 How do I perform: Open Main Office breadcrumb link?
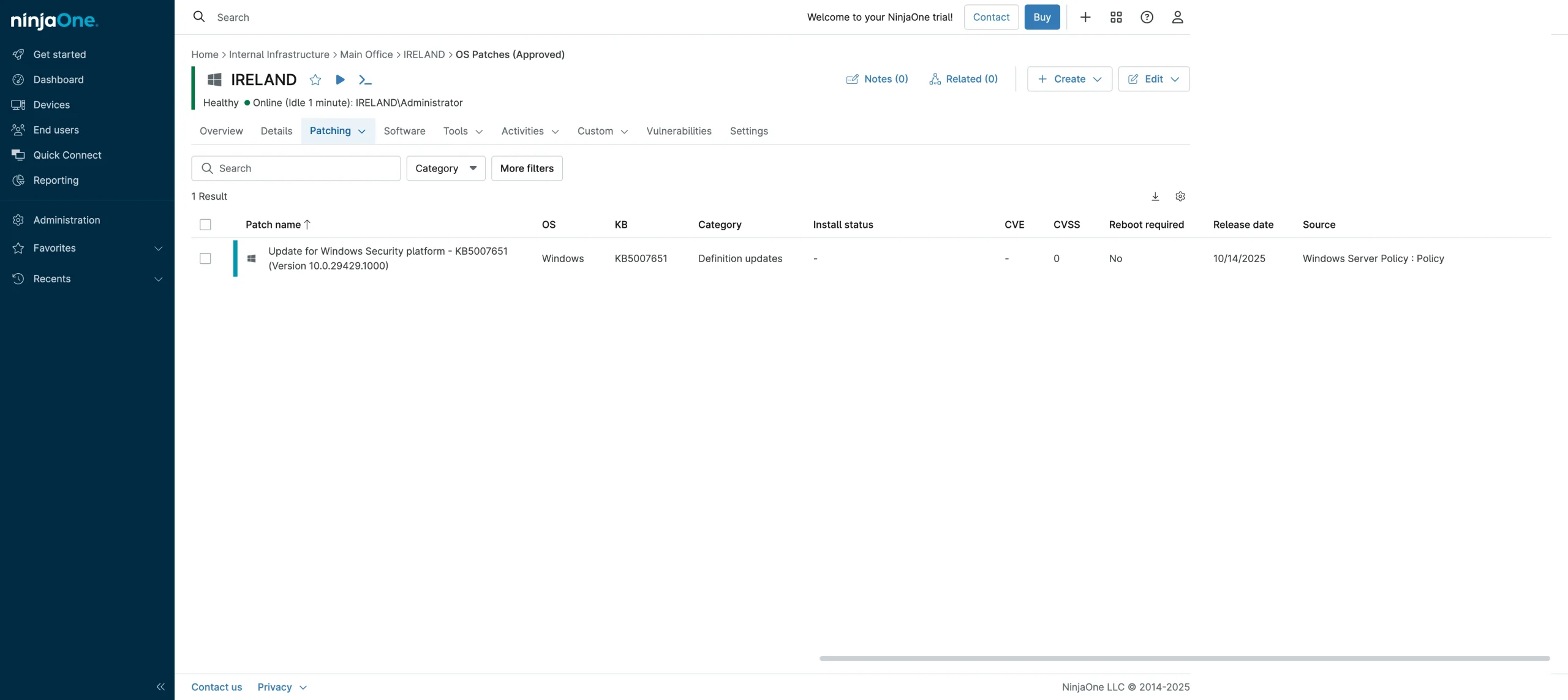[x=366, y=55]
